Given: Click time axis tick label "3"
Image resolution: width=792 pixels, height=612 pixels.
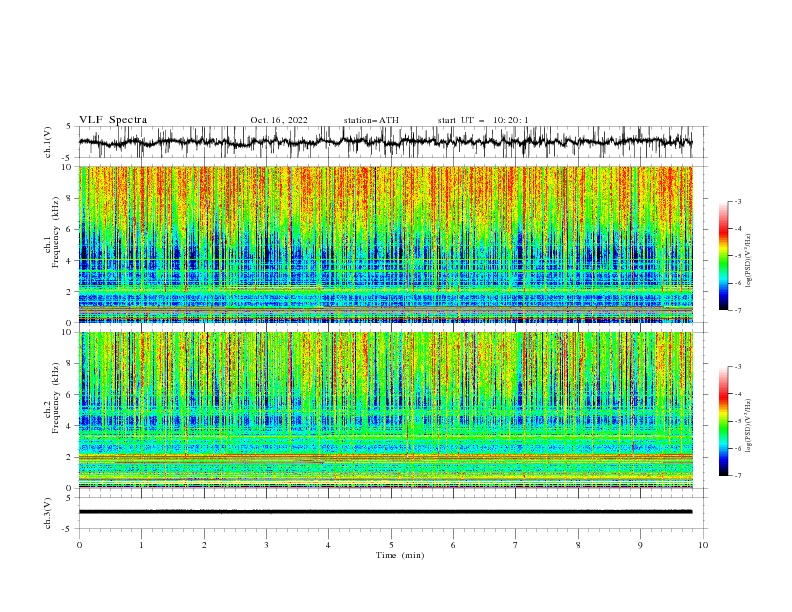Looking at the screenshot, I should [266, 545].
